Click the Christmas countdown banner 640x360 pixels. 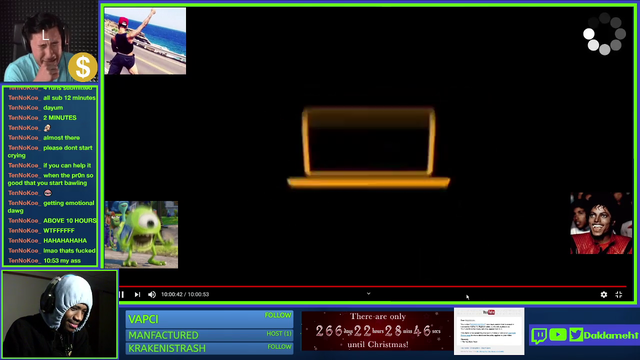point(377,331)
